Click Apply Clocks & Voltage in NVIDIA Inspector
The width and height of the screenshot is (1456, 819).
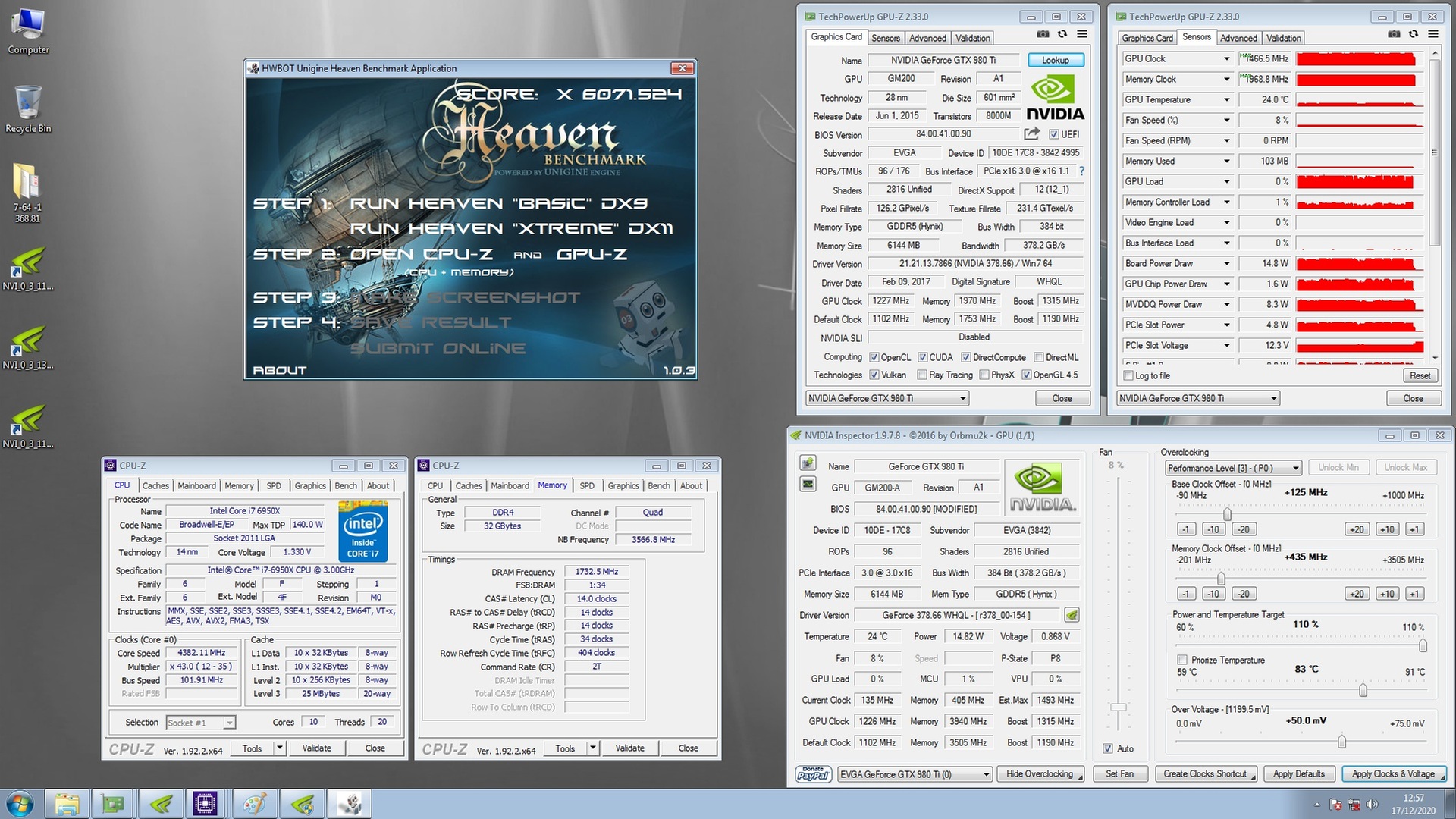[x=1393, y=774]
